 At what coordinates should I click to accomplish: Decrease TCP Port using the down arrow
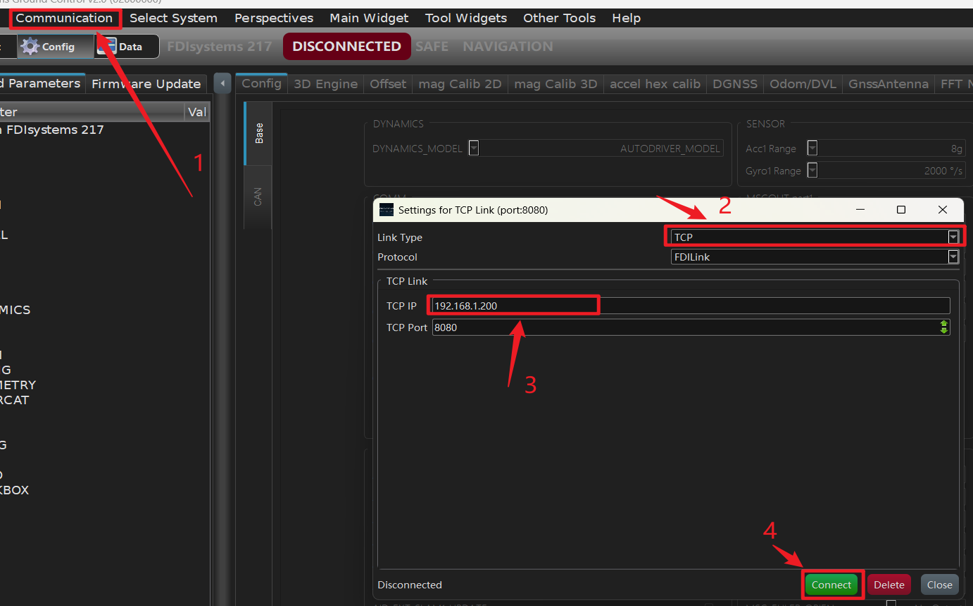(x=944, y=331)
